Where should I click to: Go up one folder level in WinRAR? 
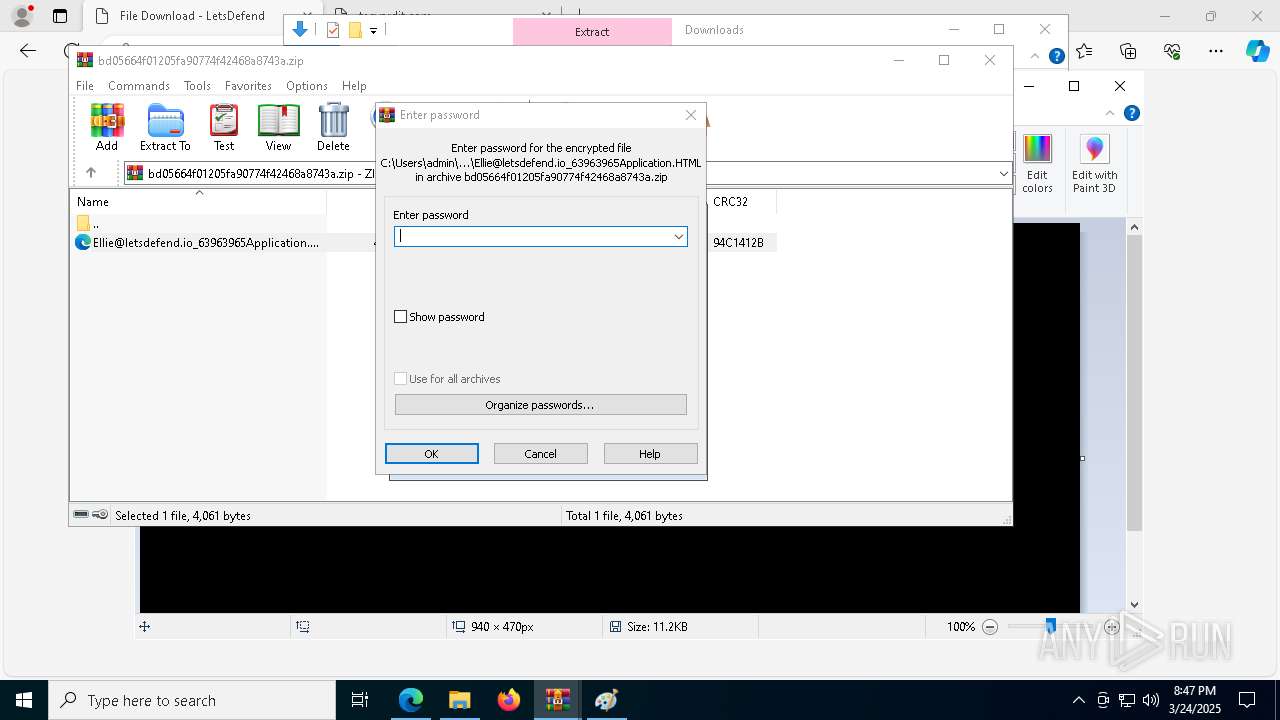point(91,173)
